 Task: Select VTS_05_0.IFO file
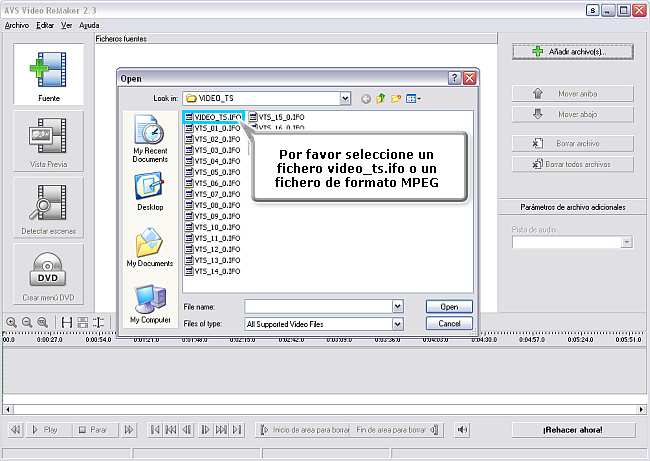[x=213, y=172]
